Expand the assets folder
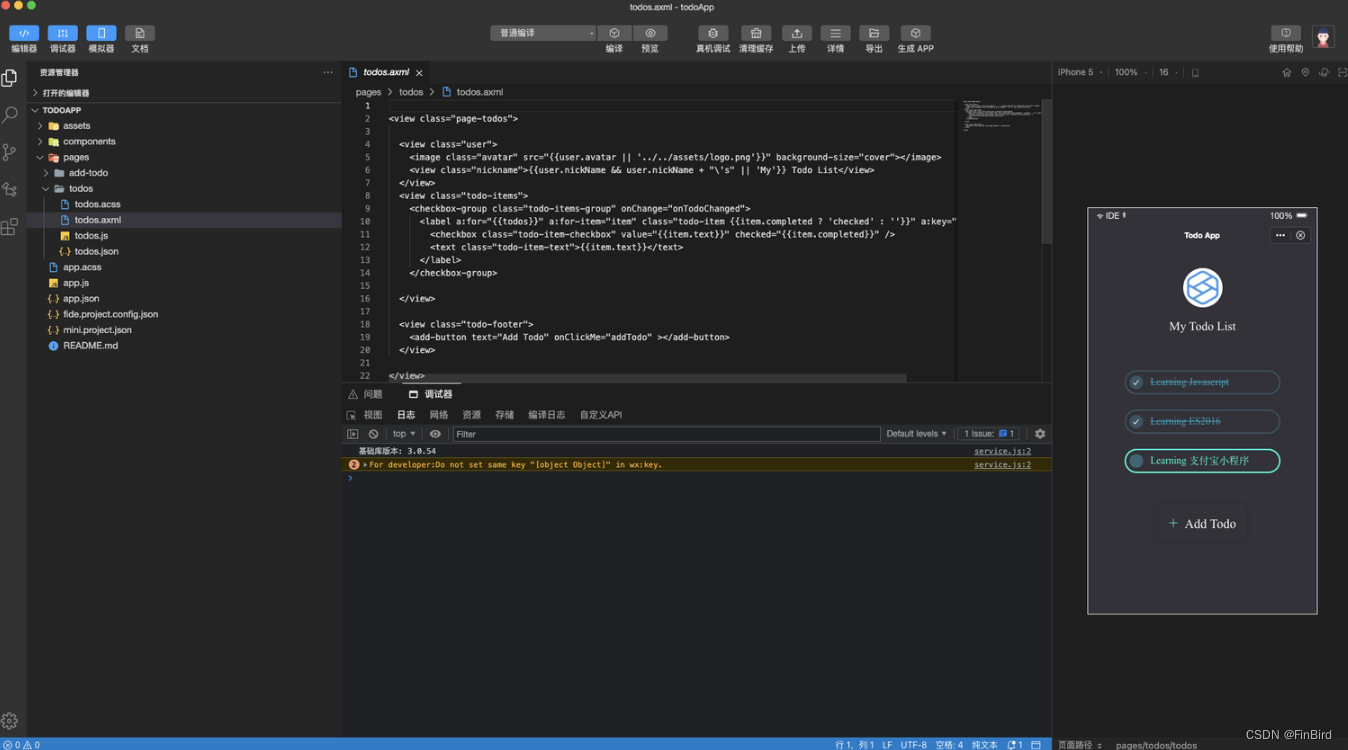Viewport: 1348px width, 750px height. click(x=184, y=126)
